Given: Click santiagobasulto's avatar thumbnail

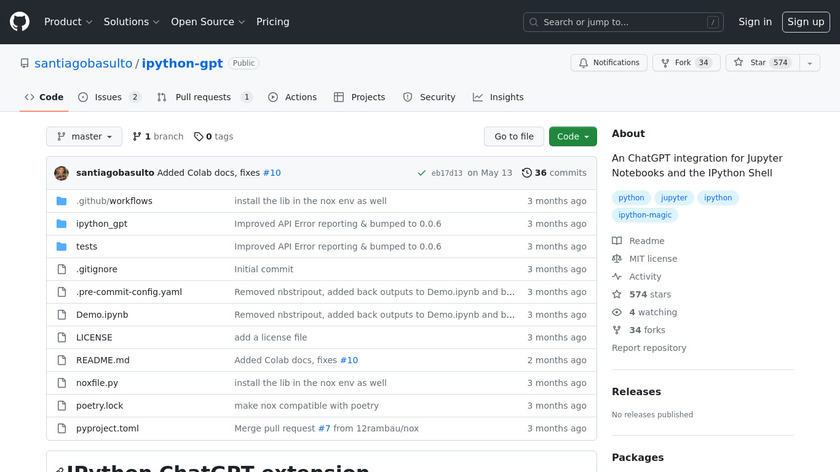Looking at the screenshot, I should coord(62,173).
